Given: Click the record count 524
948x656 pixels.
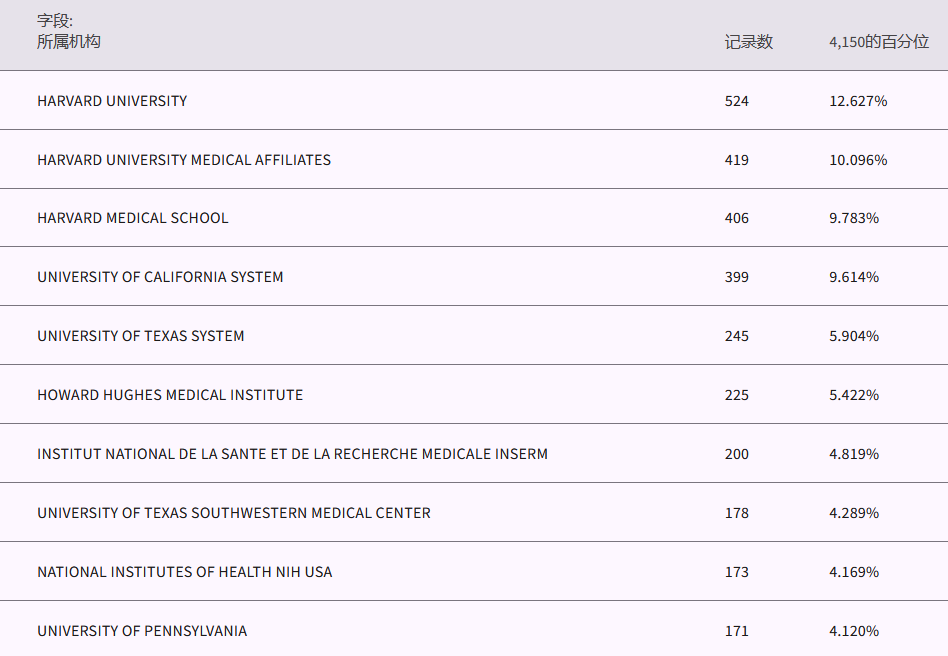Looking at the screenshot, I should click(x=737, y=101).
